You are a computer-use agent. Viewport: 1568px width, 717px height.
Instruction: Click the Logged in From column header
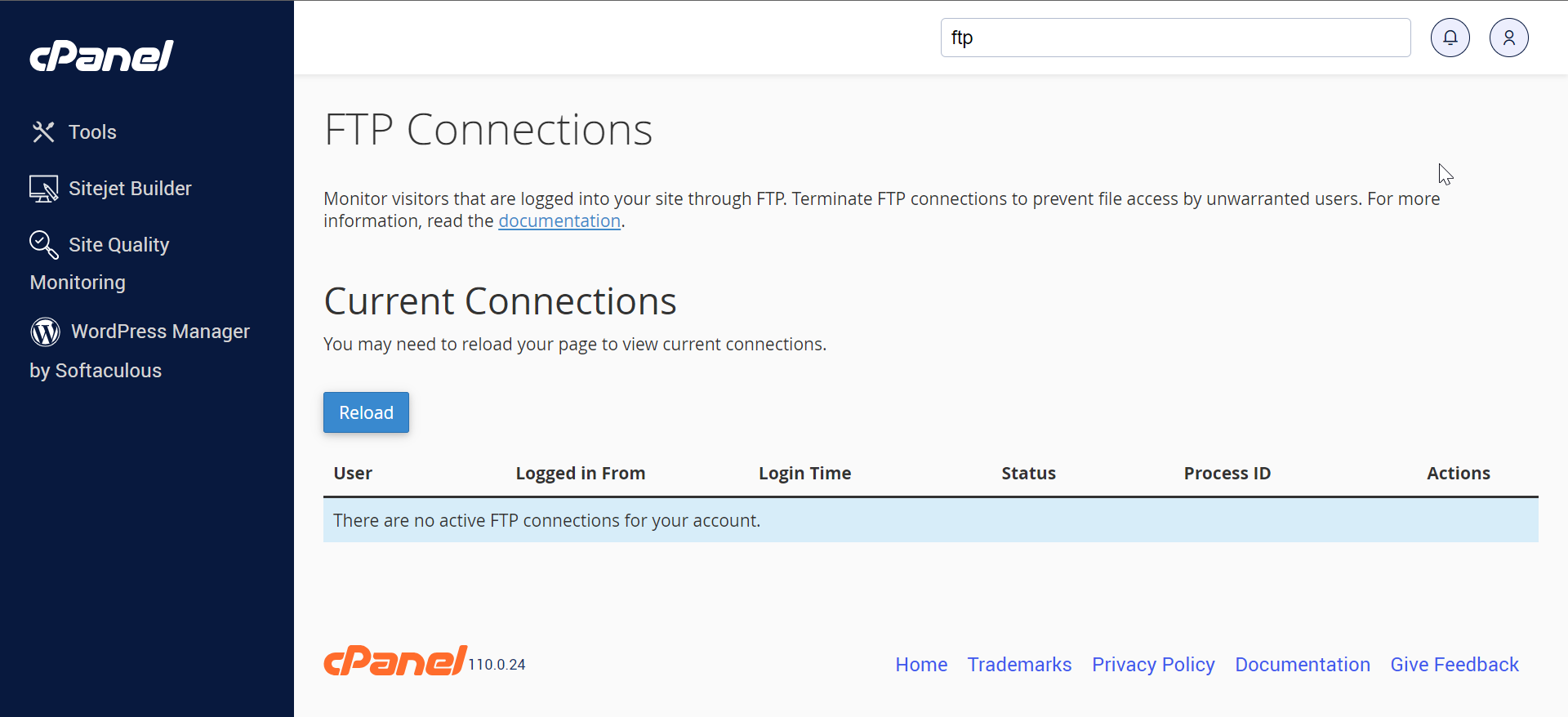pyautogui.click(x=581, y=474)
